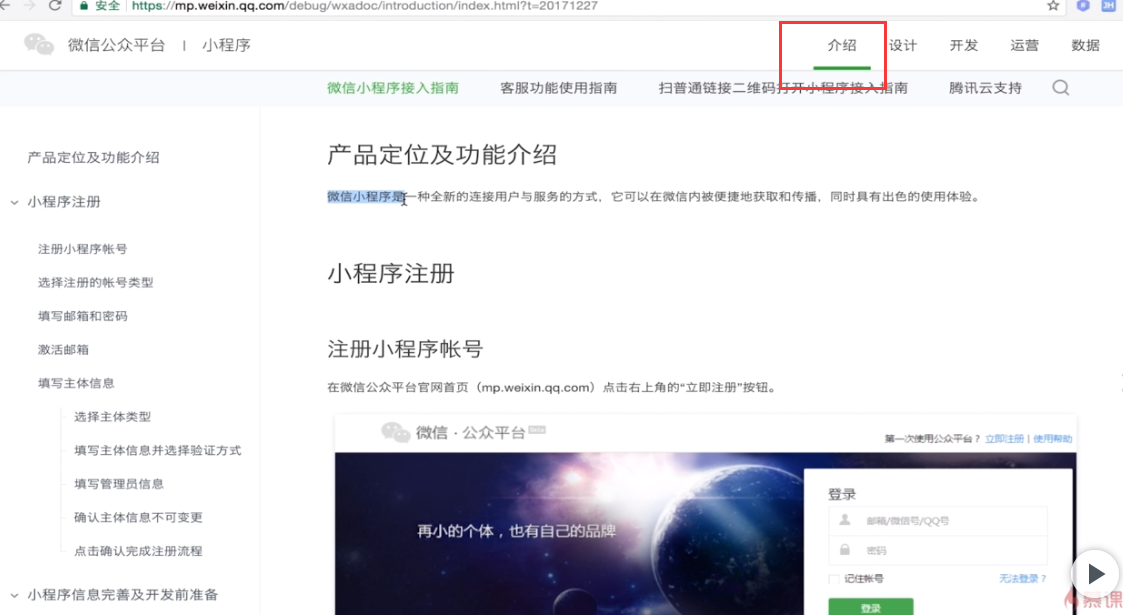Select 填写邮箱和密码 in sidebar
This screenshot has width=1123, height=615.
pos(82,316)
